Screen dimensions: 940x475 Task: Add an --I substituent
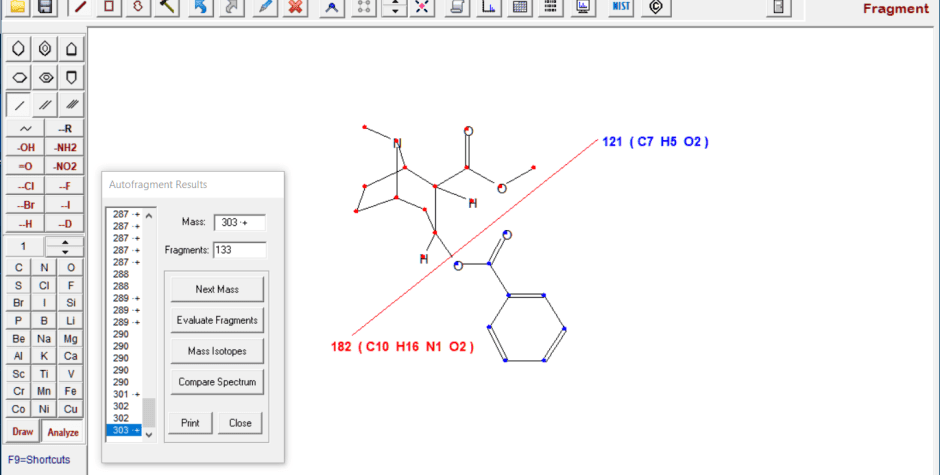(x=65, y=205)
